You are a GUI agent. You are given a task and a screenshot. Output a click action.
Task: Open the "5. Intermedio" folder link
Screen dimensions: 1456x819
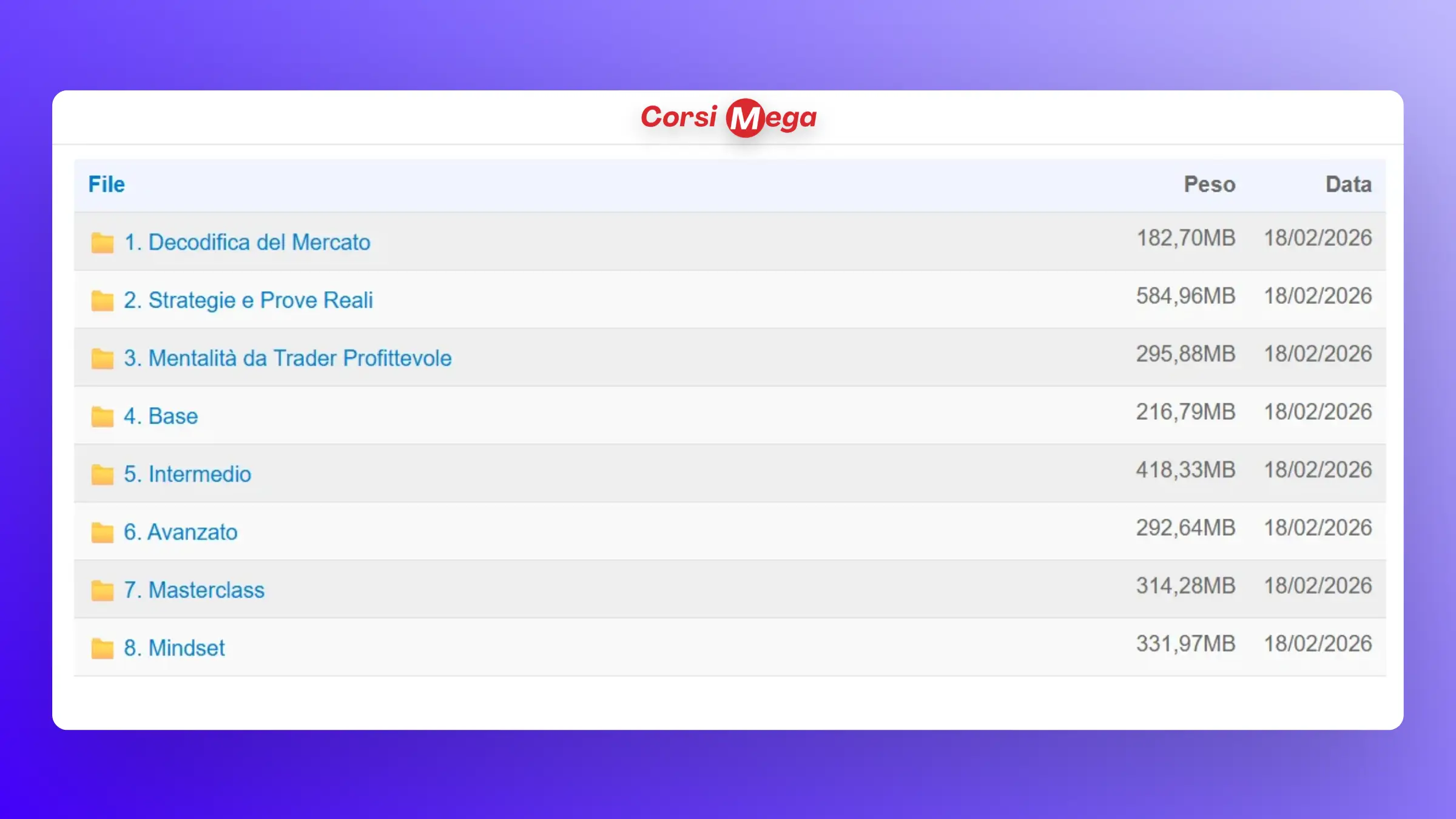pos(187,474)
